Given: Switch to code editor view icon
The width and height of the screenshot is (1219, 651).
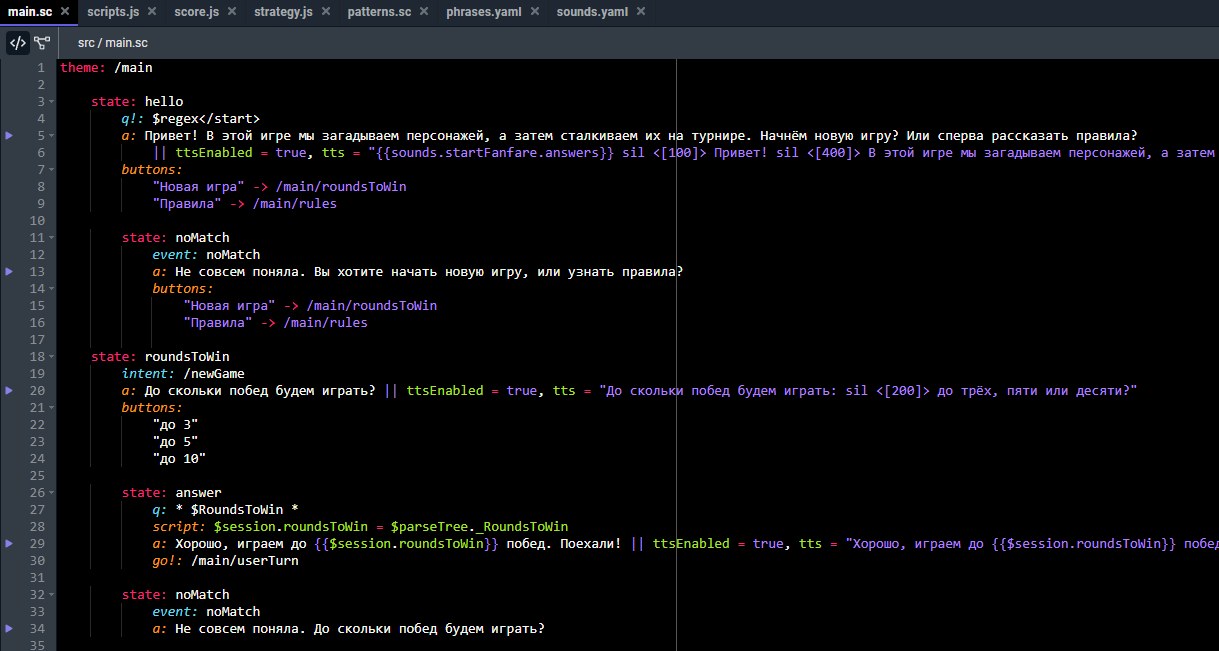Looking at the screenshot, I should coord(18,43).
